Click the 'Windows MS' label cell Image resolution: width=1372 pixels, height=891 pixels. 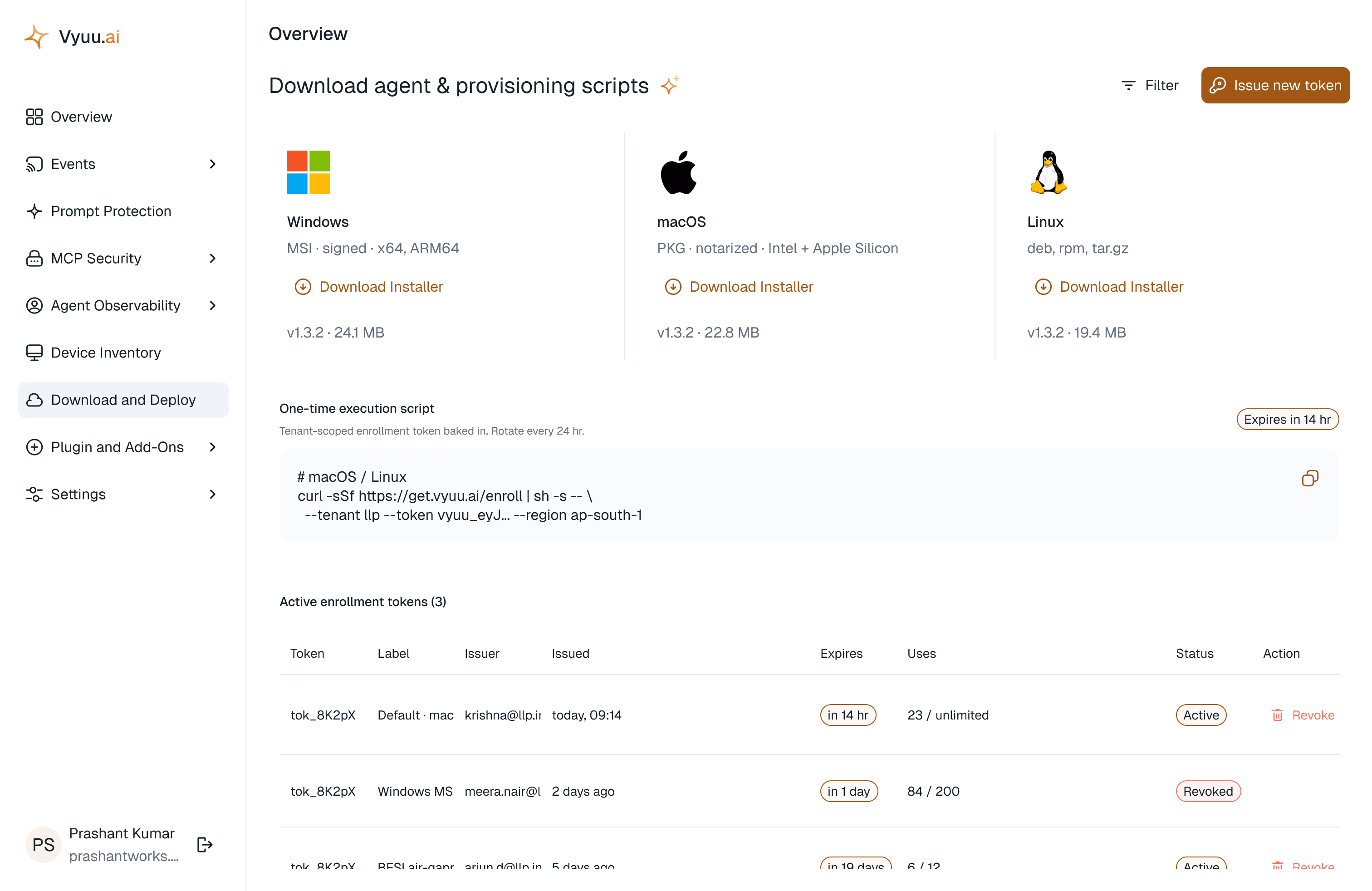(x=415, y=791)
